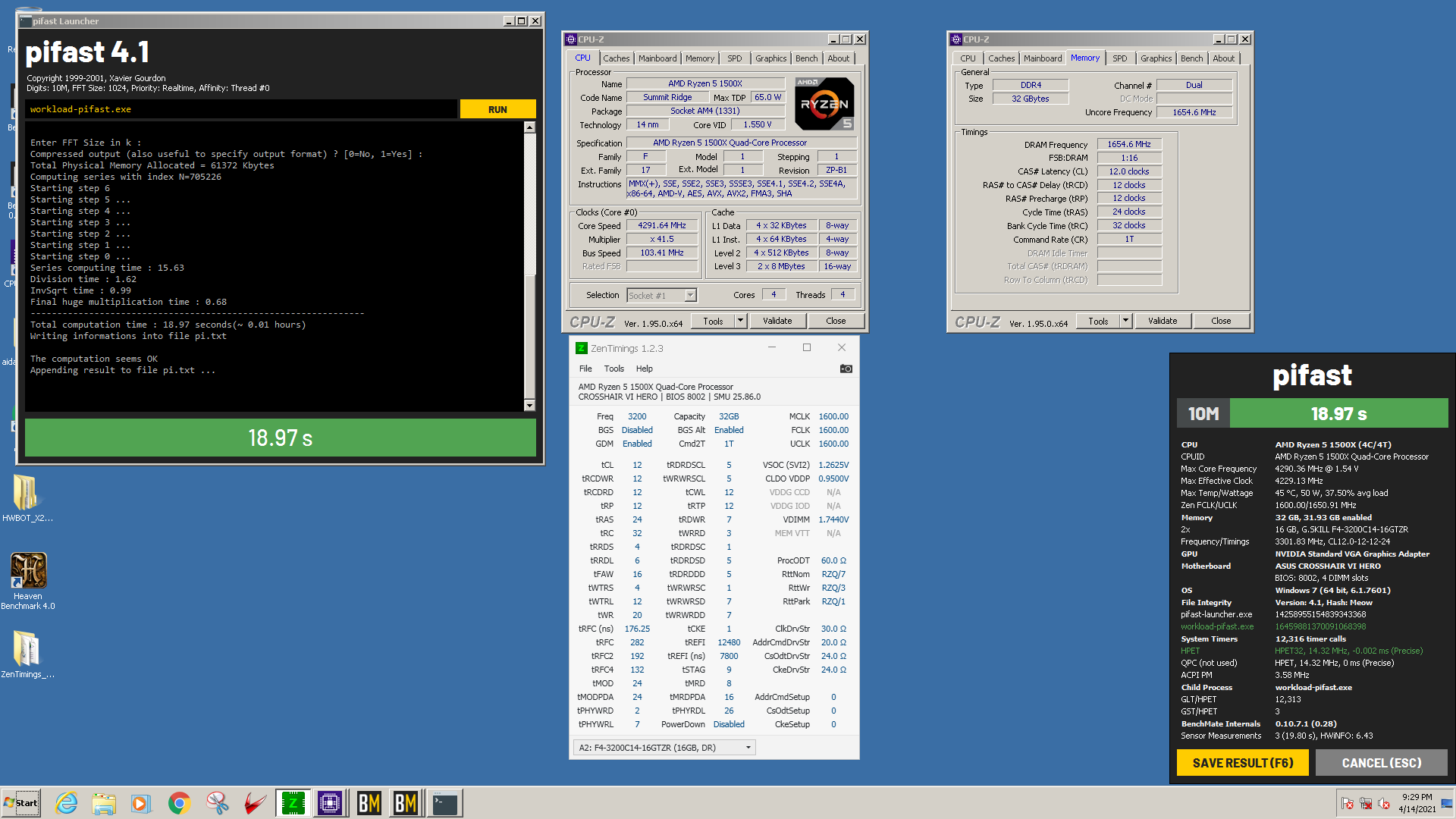Open the Bench tab in right CPU-Z window

(x=1191, y=58)
